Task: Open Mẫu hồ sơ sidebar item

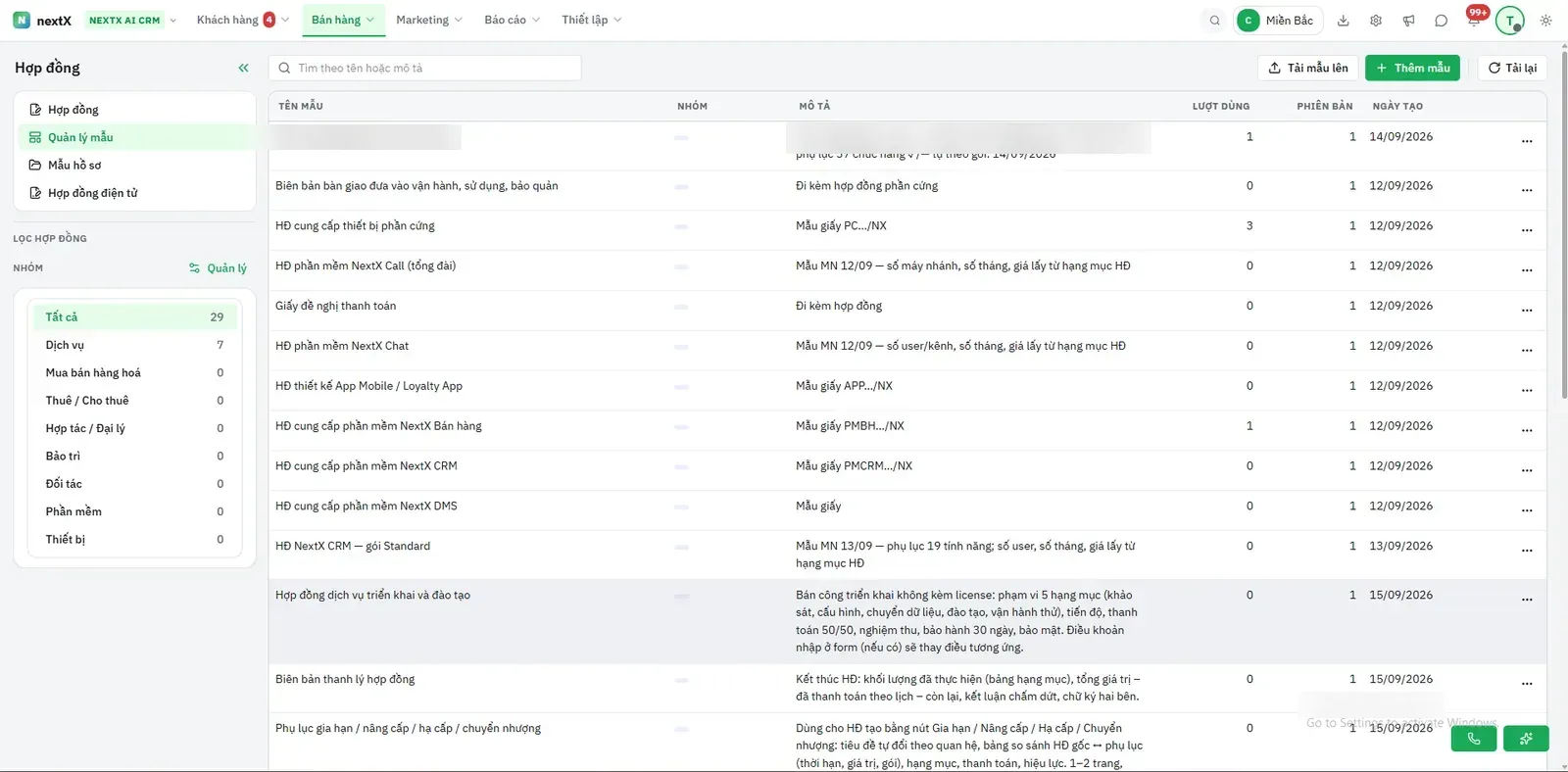Action: (x=135, y=165)
